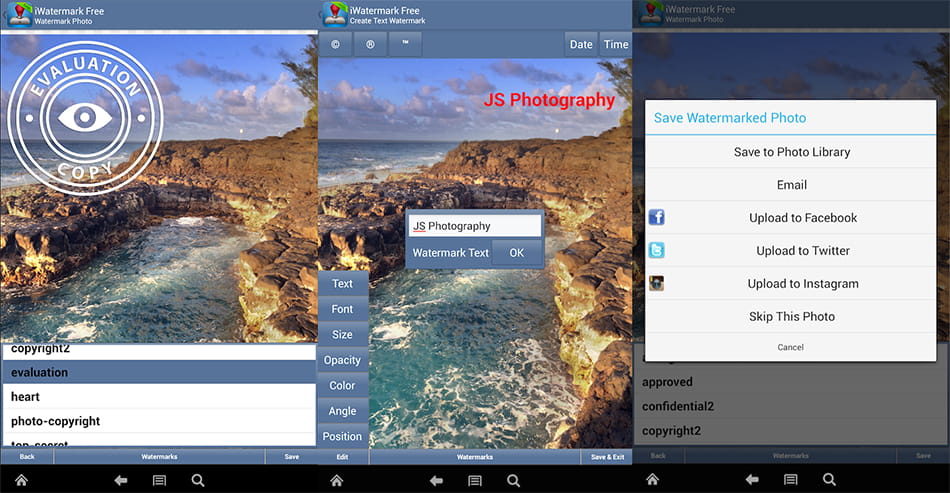Screen dimensions: 950x493
Task: Click iWatermark app icon in right screen
Action: [651, 13]
